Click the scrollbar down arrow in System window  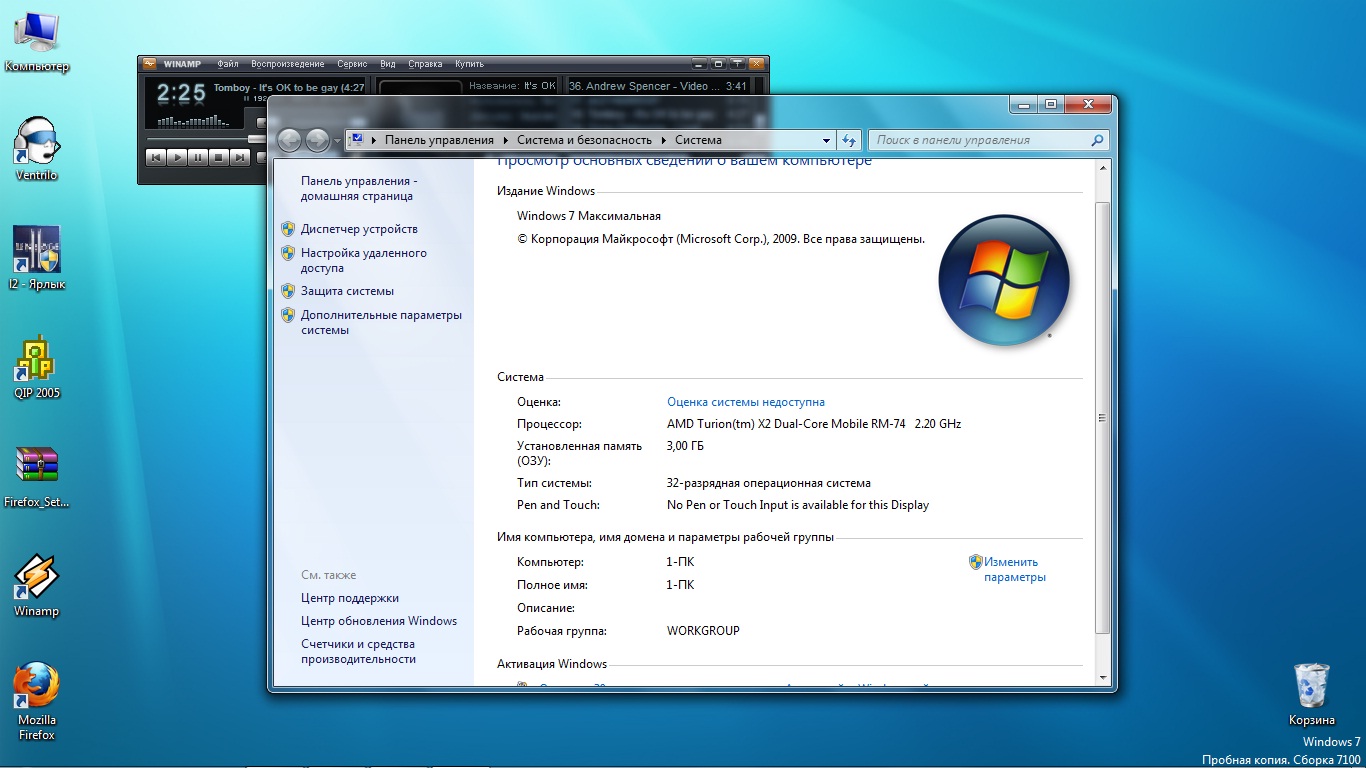coord(1103,677)
